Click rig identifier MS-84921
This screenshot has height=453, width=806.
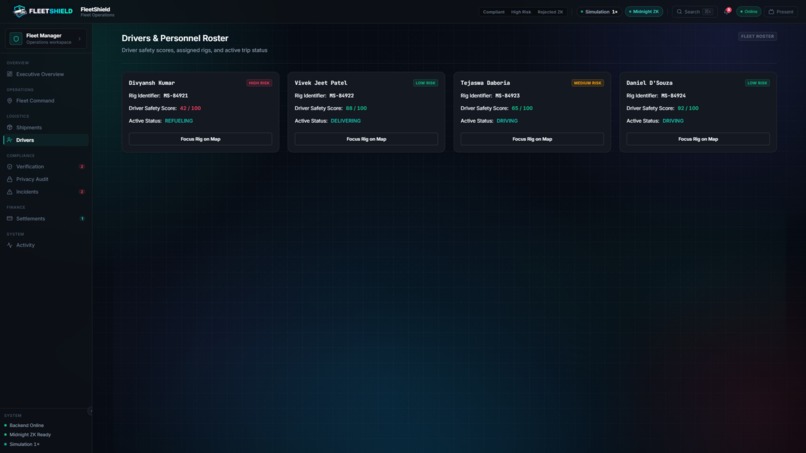176,96
